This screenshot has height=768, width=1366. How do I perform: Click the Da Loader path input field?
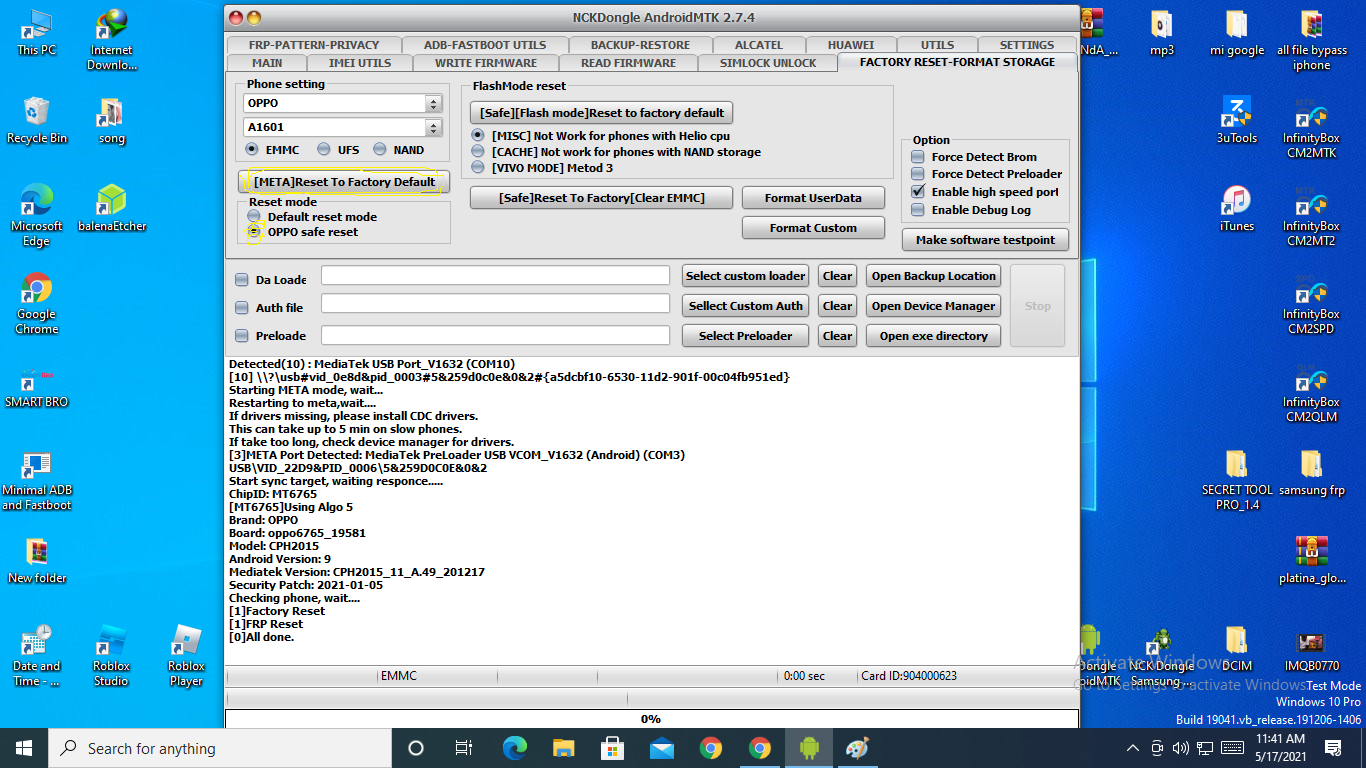pyautogui.click(x=495, y=275)
